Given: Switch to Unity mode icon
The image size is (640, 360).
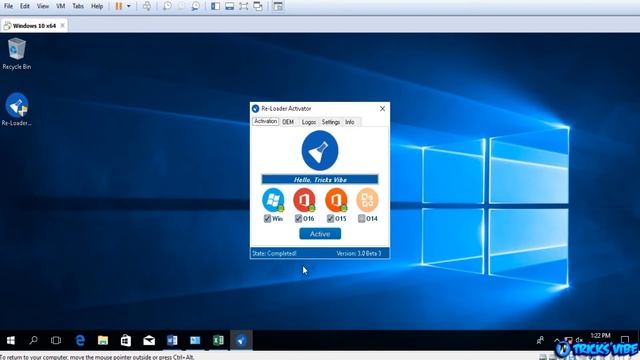Looking at the screenshot, I should coord(258,6).
